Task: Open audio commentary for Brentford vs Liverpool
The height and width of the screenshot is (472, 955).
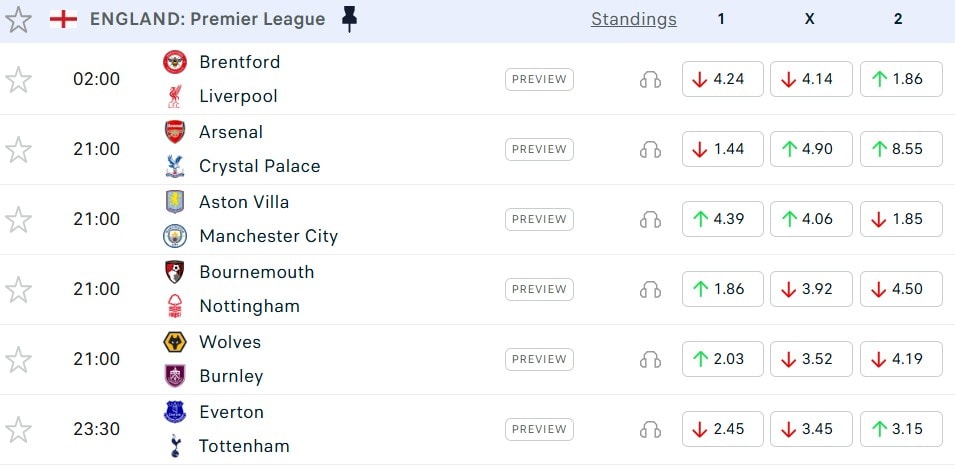Action: pos(650,79)
